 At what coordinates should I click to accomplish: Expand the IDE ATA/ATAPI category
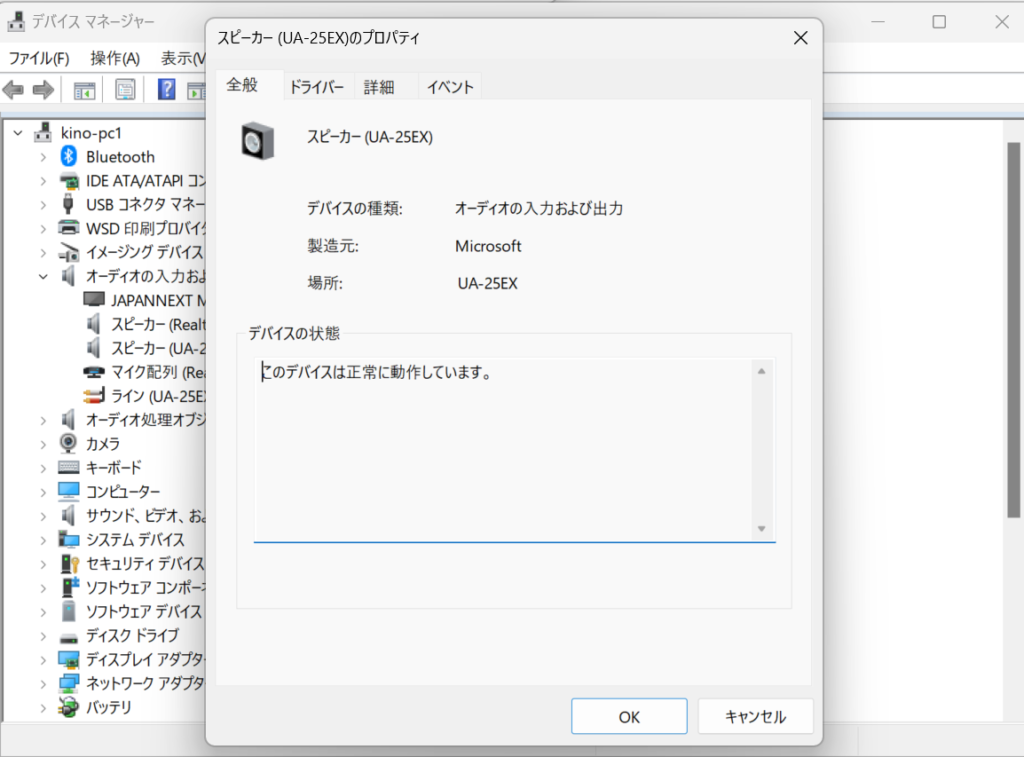coord(43,181)
